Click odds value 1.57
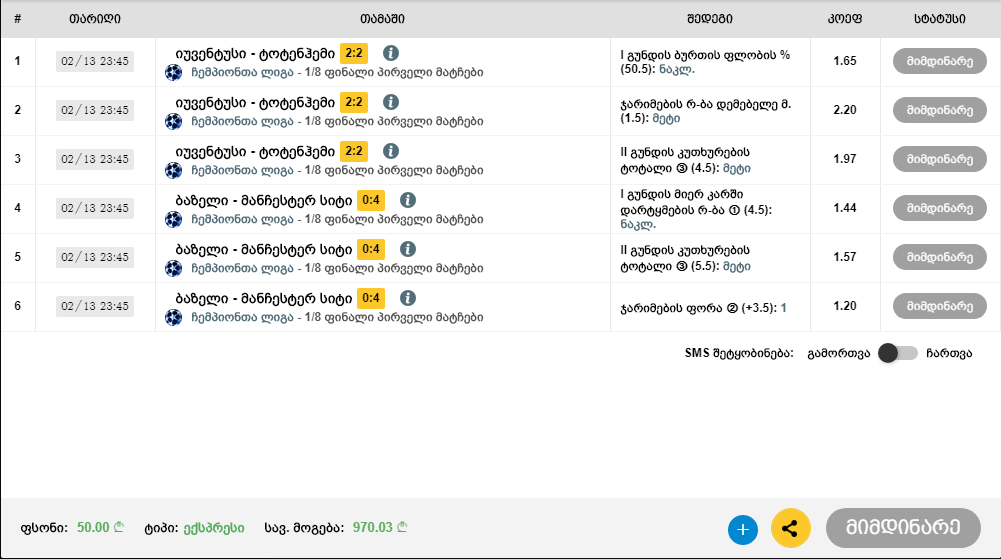This screenshot has width=1001, height=559. pos(845,257)
